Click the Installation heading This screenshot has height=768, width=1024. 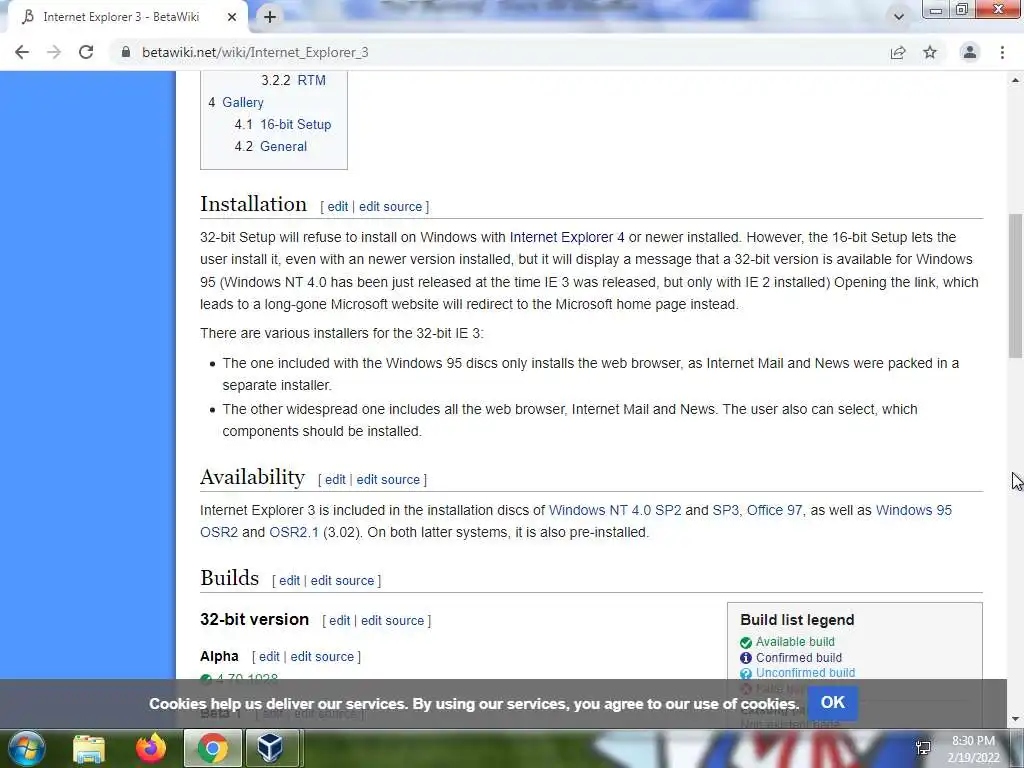(x=253, y=204)
